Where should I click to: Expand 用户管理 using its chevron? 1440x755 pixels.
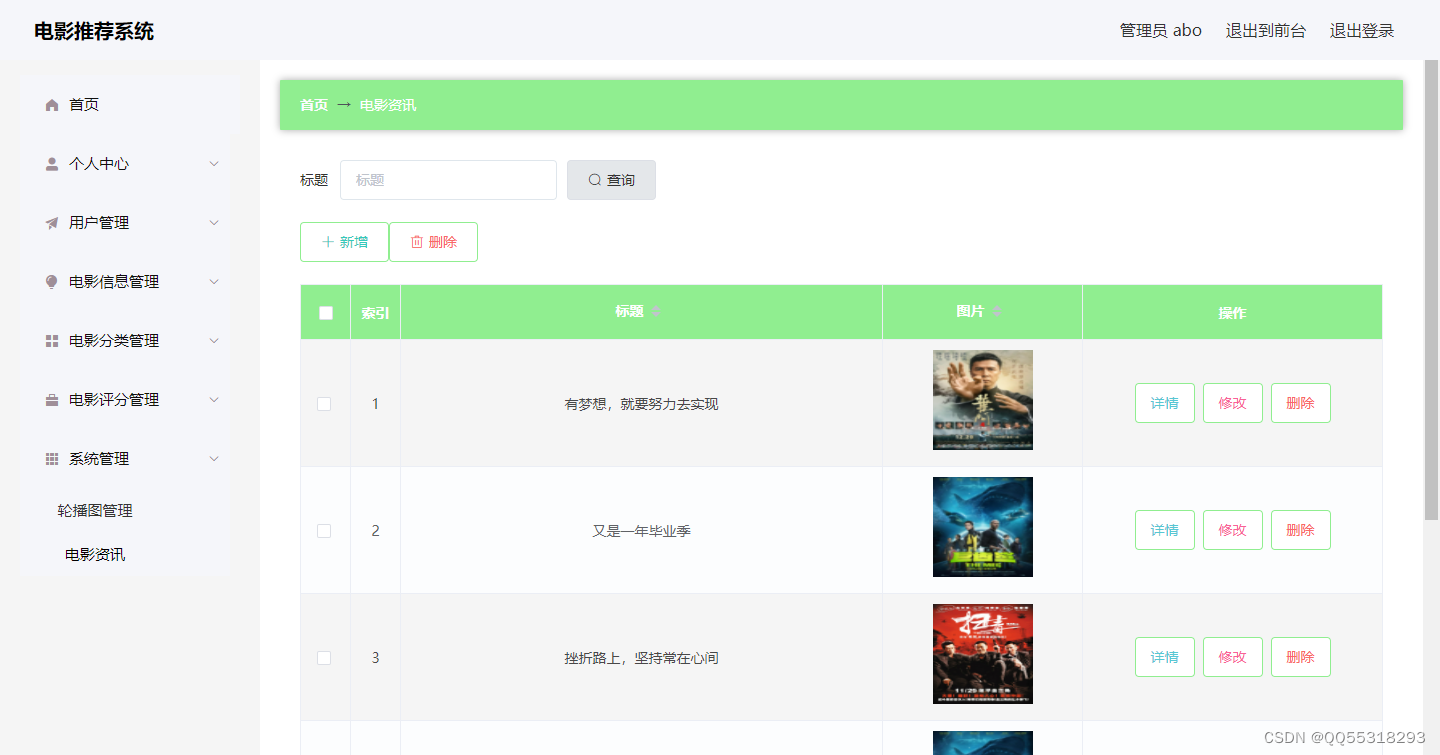coord(214,223)
